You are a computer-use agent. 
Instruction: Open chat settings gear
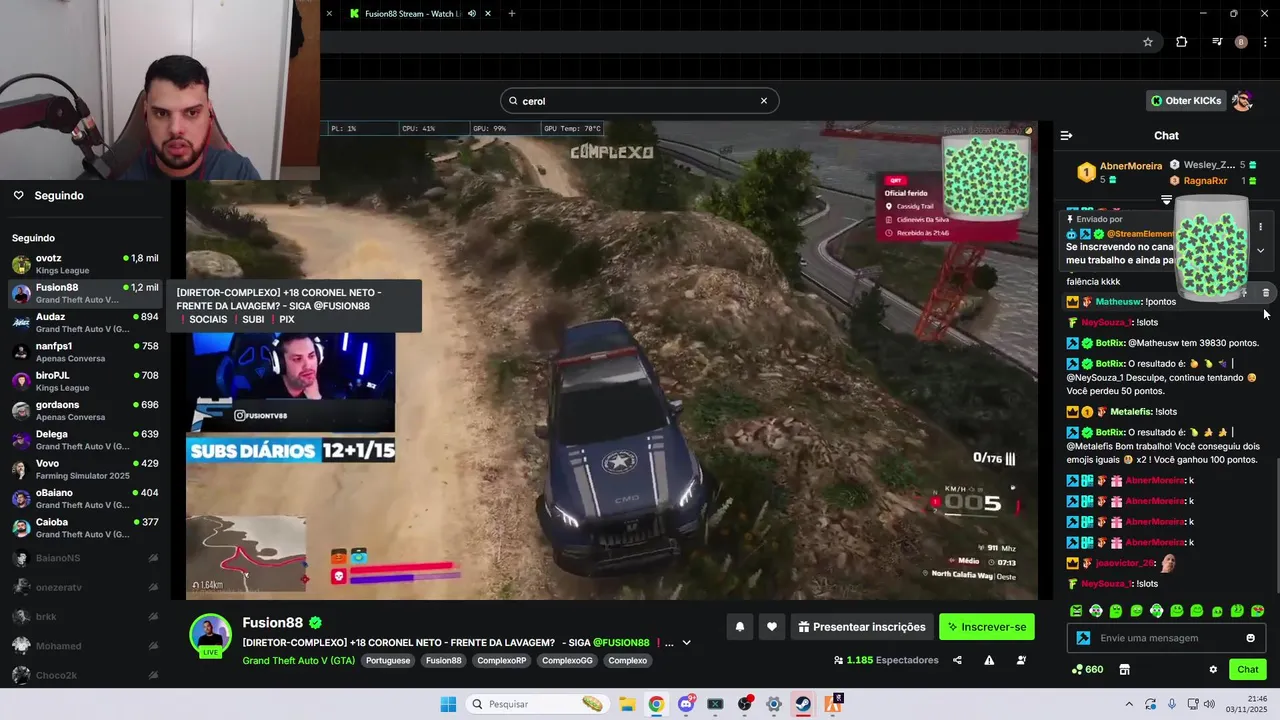tap(1213, 669)
